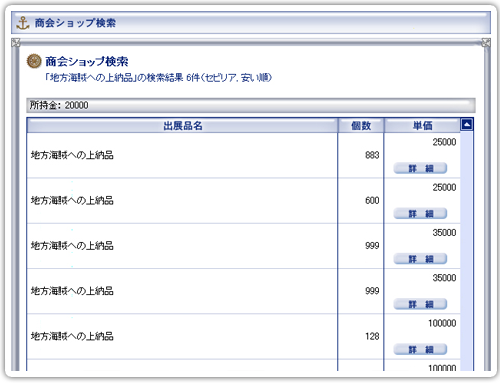Click the 所持金: 20000 money bar
Screen dimensions: 500x385
tap(251, 105)
